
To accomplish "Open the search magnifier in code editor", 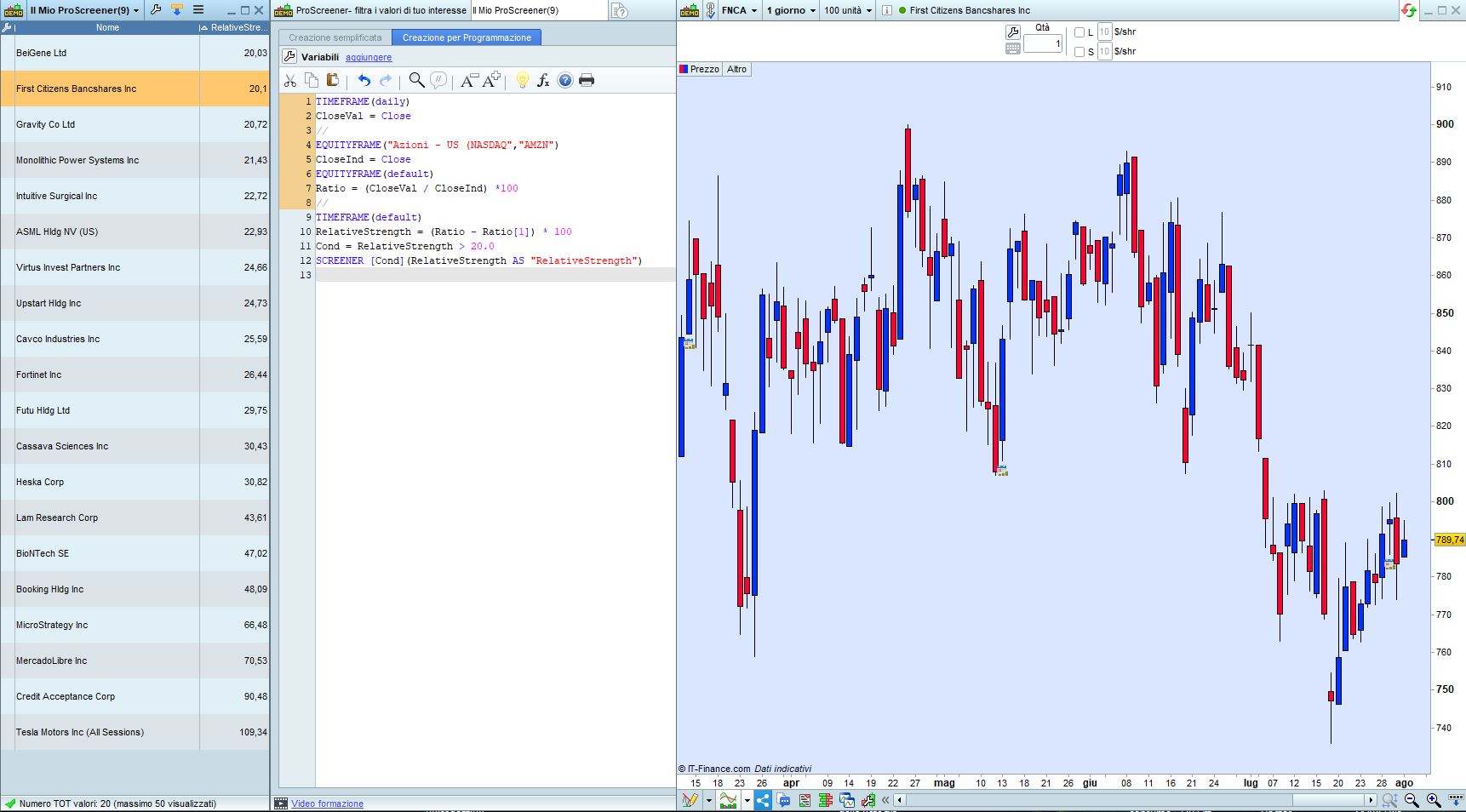I will 416,80.
